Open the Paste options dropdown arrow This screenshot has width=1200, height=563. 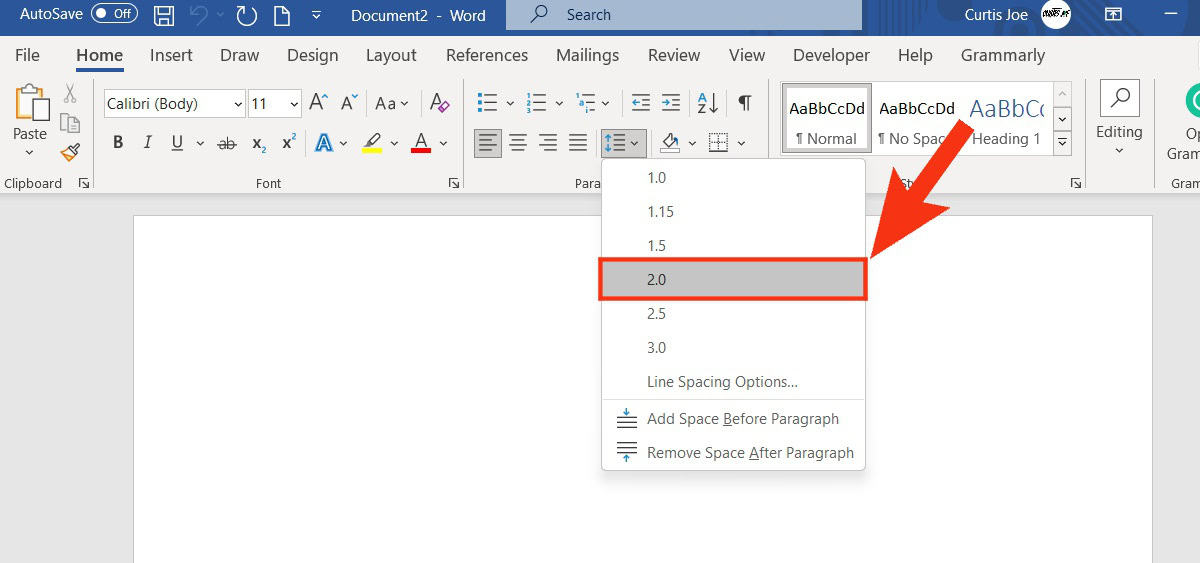coord(29,153)
